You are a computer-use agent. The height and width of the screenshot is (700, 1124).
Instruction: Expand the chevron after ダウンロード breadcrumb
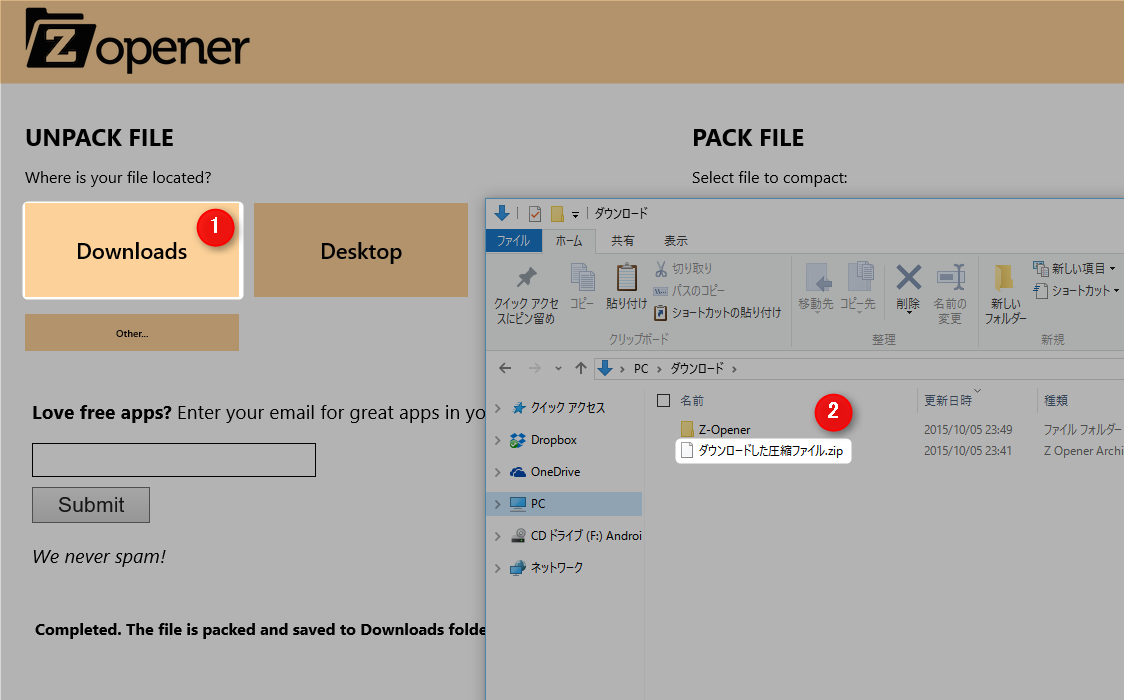(735, 370)
